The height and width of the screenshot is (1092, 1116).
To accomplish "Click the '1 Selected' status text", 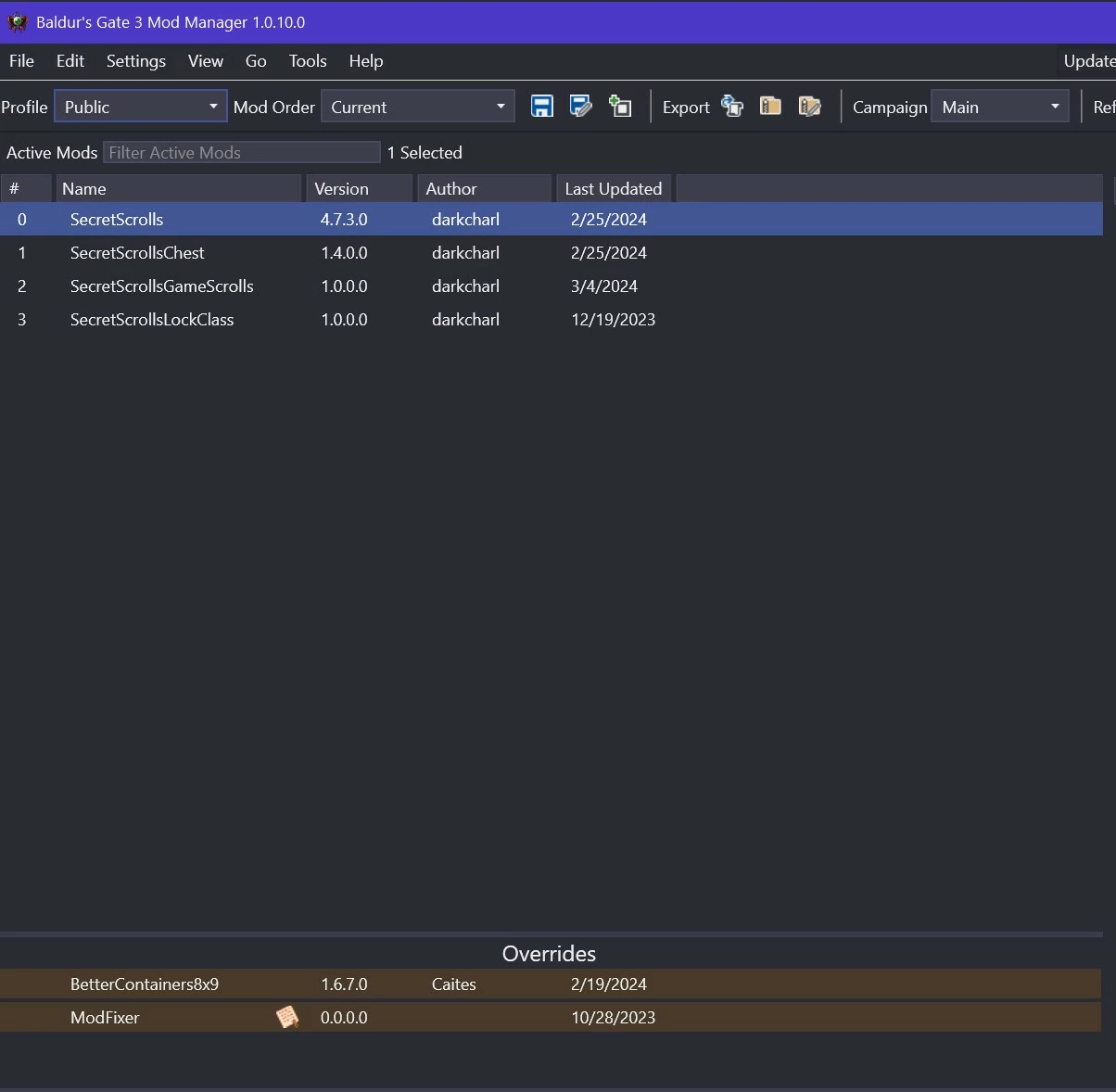I will tap(425, 153).
